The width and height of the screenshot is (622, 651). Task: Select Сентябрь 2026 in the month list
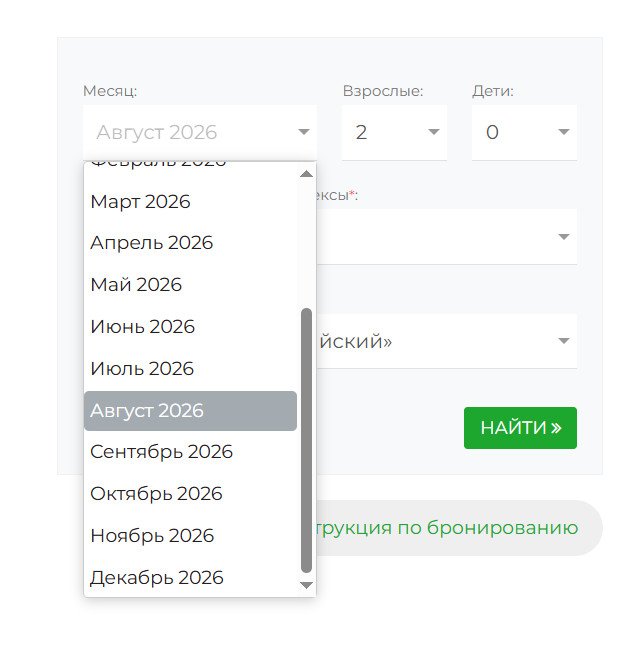(x=161, y=452)
